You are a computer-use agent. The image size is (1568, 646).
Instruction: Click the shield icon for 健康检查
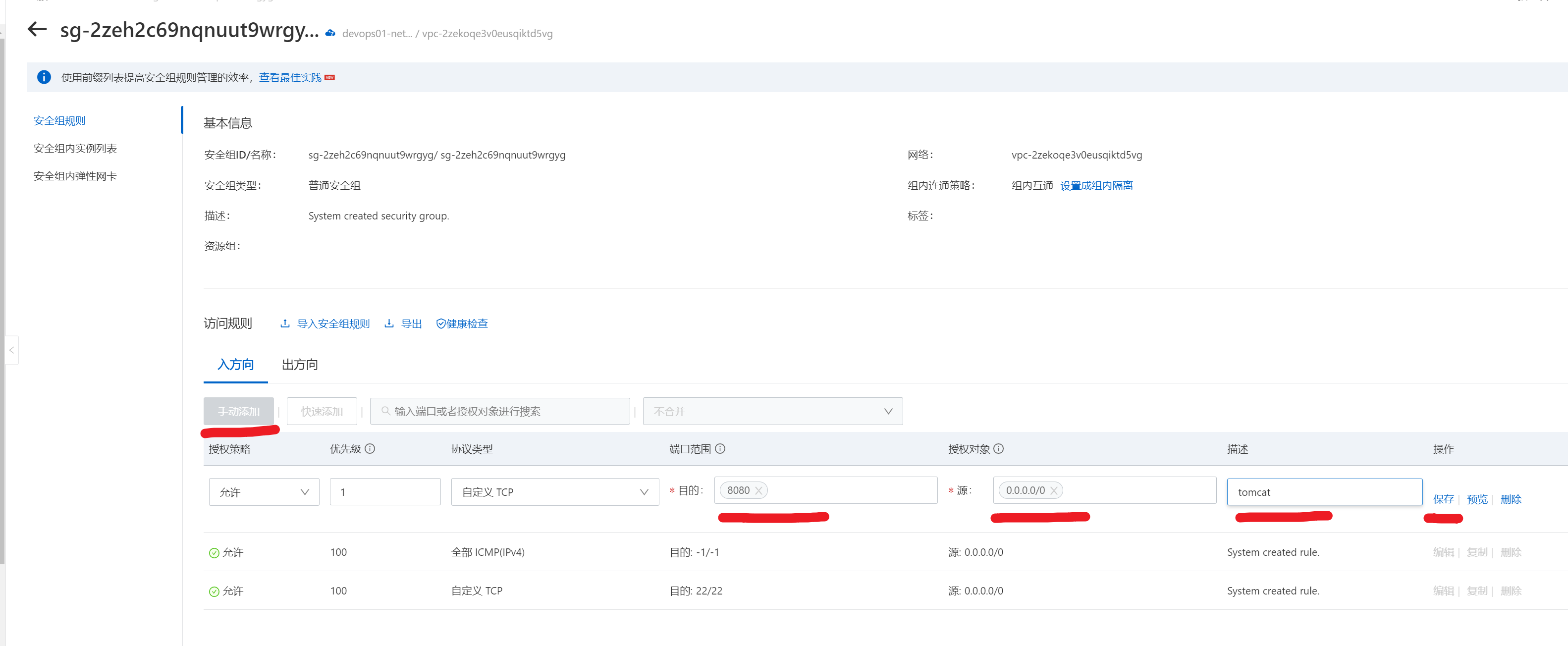coord(441,324)
